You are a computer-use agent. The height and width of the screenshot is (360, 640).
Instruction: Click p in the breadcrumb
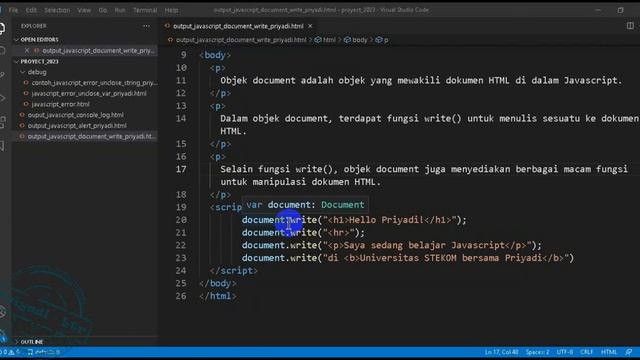click(386, 40)
